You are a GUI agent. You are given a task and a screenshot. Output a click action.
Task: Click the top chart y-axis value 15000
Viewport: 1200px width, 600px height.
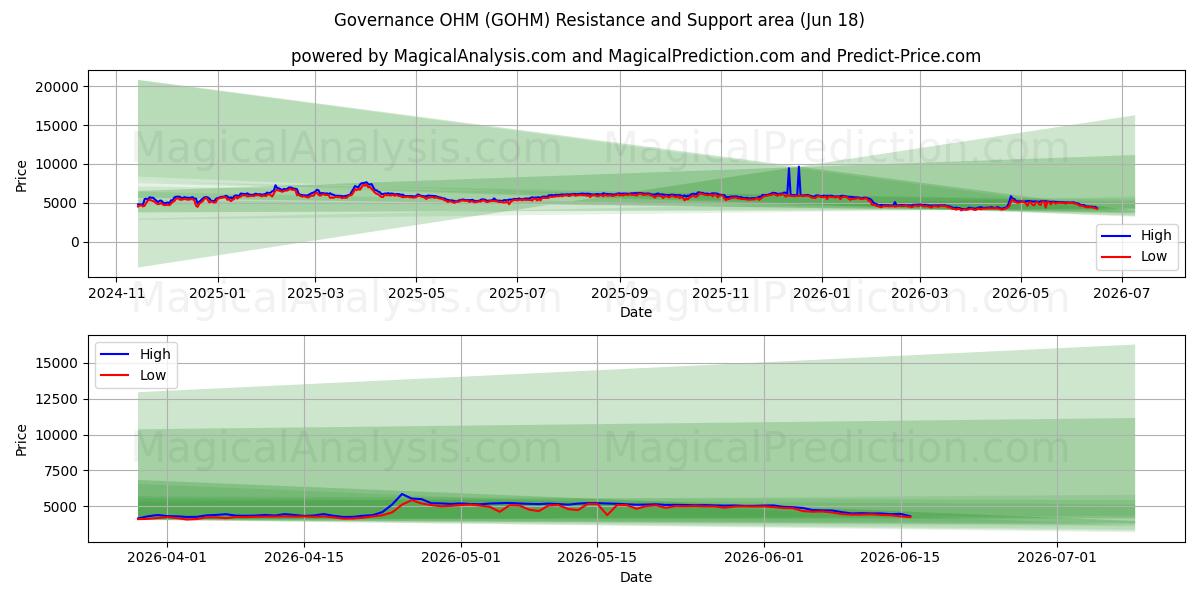[55, 126]
